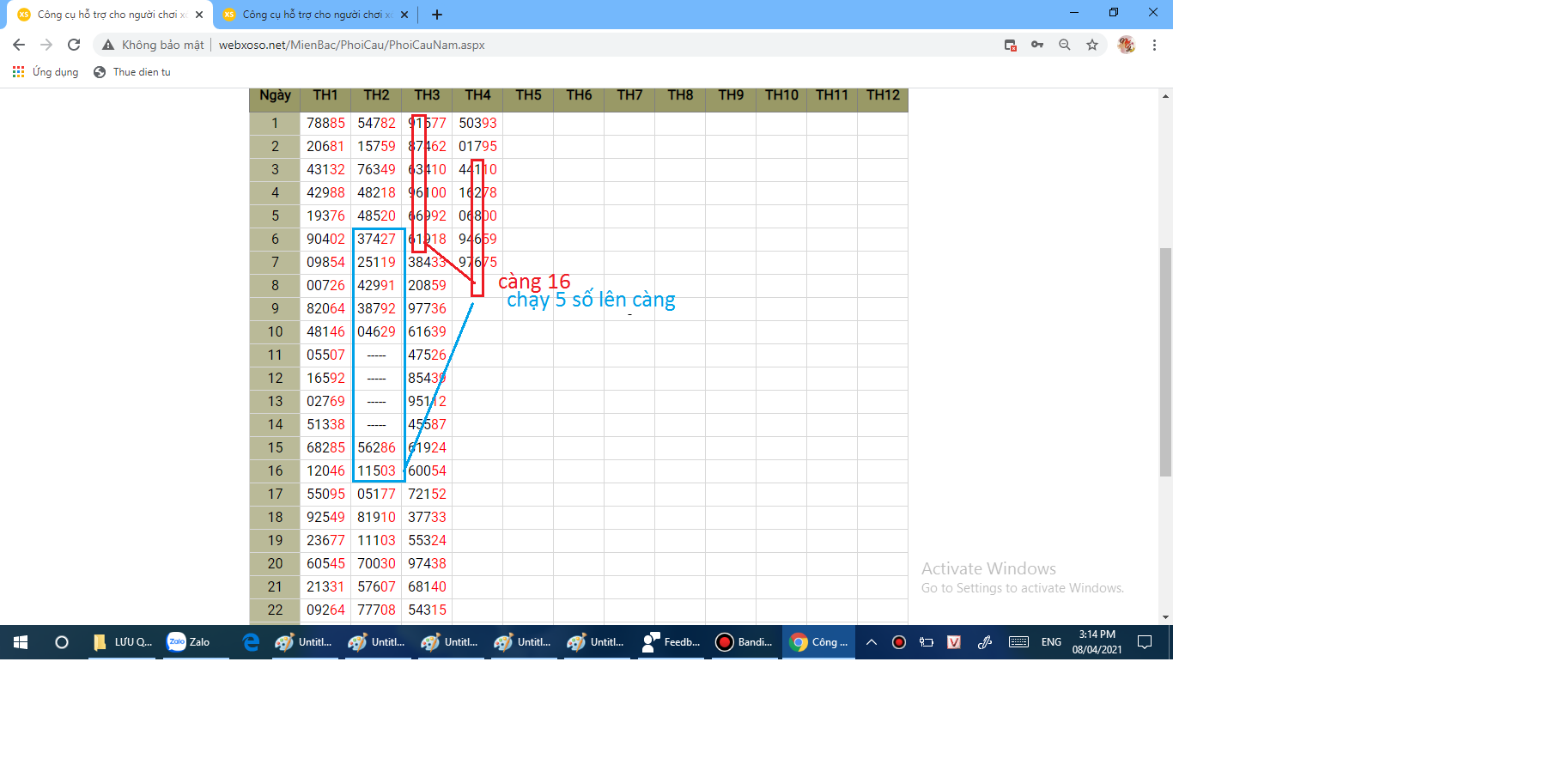Open the zoom magnifier icon in address bar

click(x=1065, y=45)
